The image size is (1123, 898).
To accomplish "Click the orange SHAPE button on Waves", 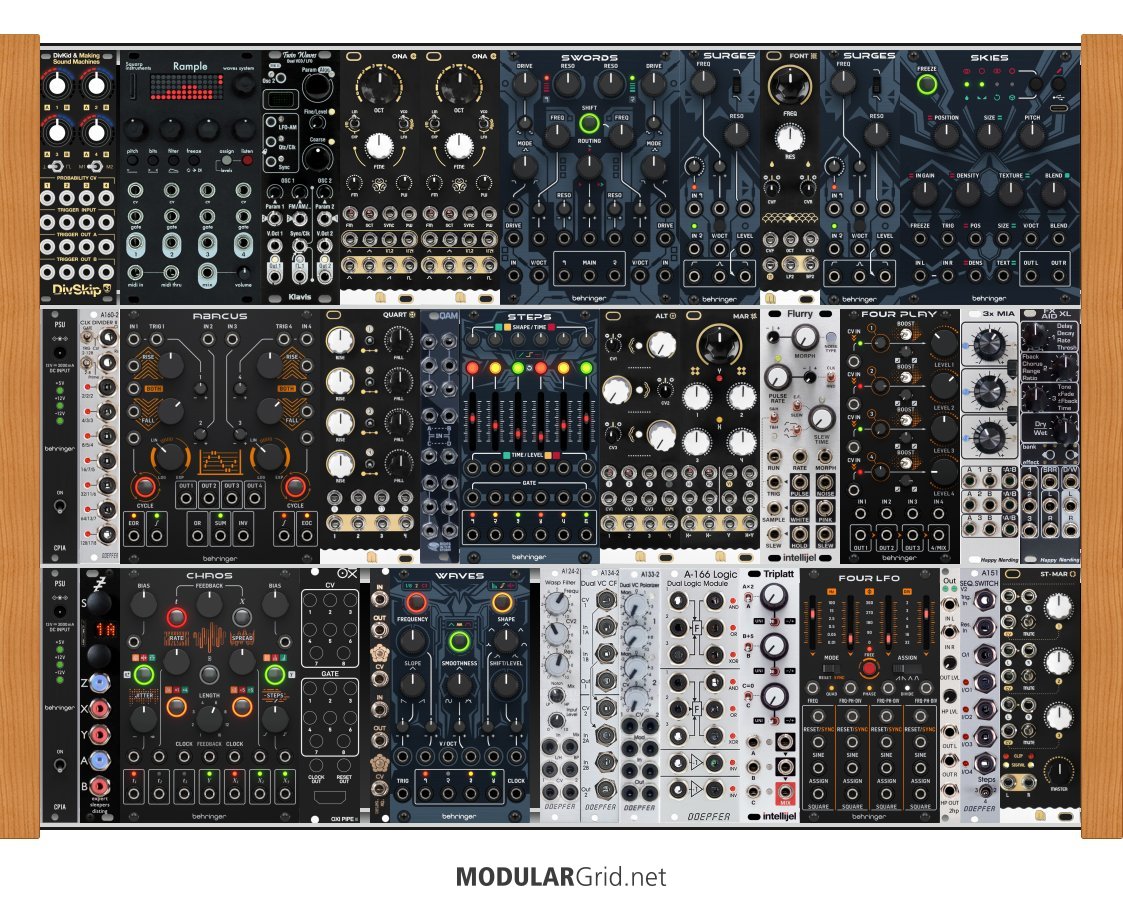I will (x=502, y=602).
